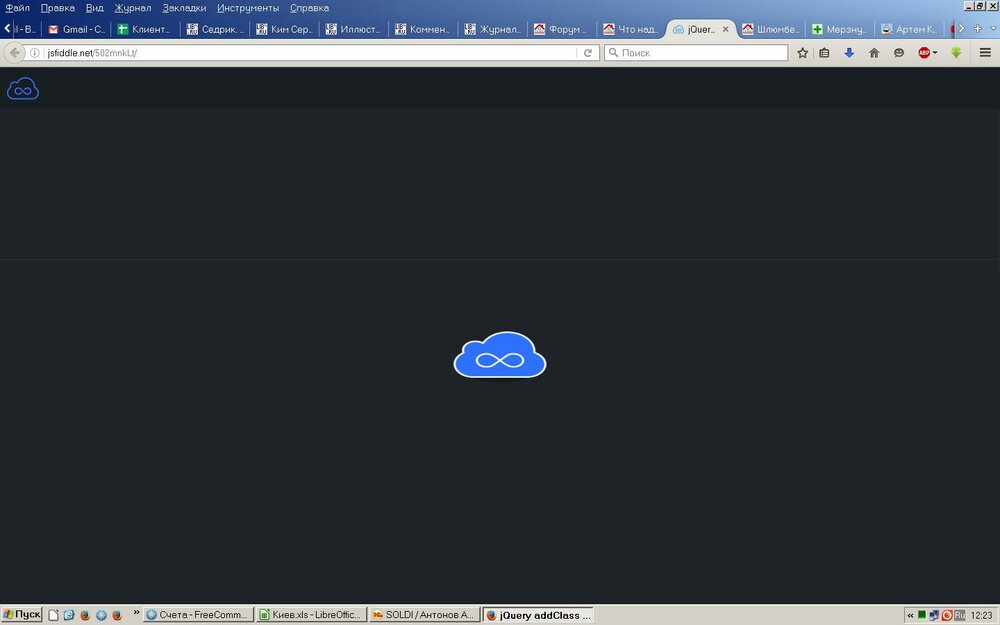This screenshot has width=1000, height=625.
Task: Open the Закладки menu
Action: pos(184,8)
